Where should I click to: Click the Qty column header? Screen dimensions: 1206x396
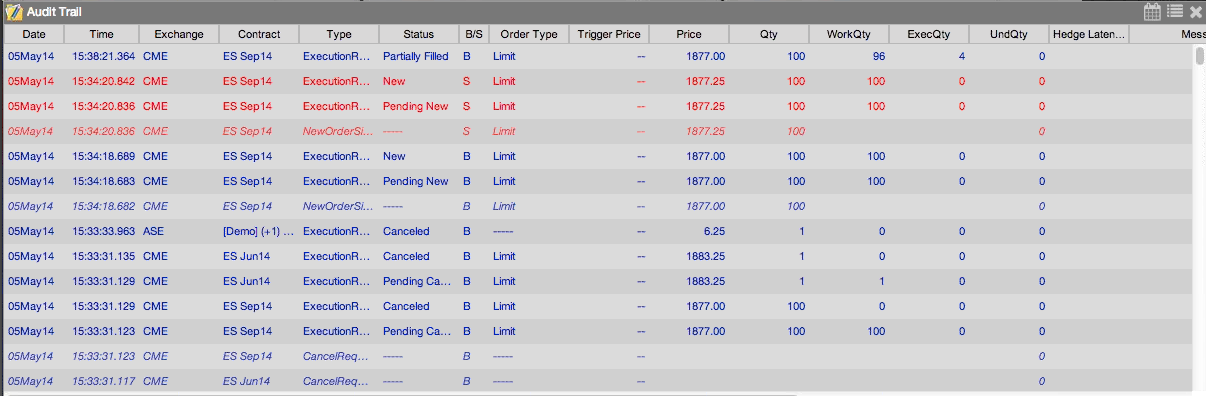[x=769, y=34]
